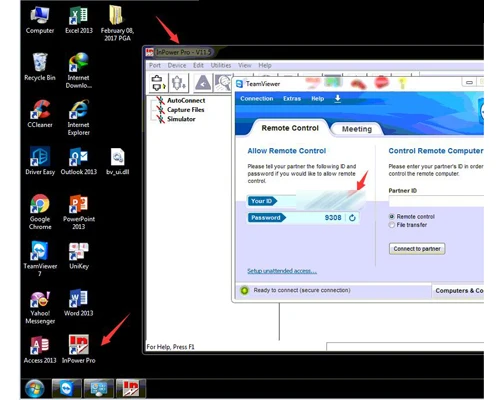
Task: Open the InPower Device menu
Action: tap(177, 65)
